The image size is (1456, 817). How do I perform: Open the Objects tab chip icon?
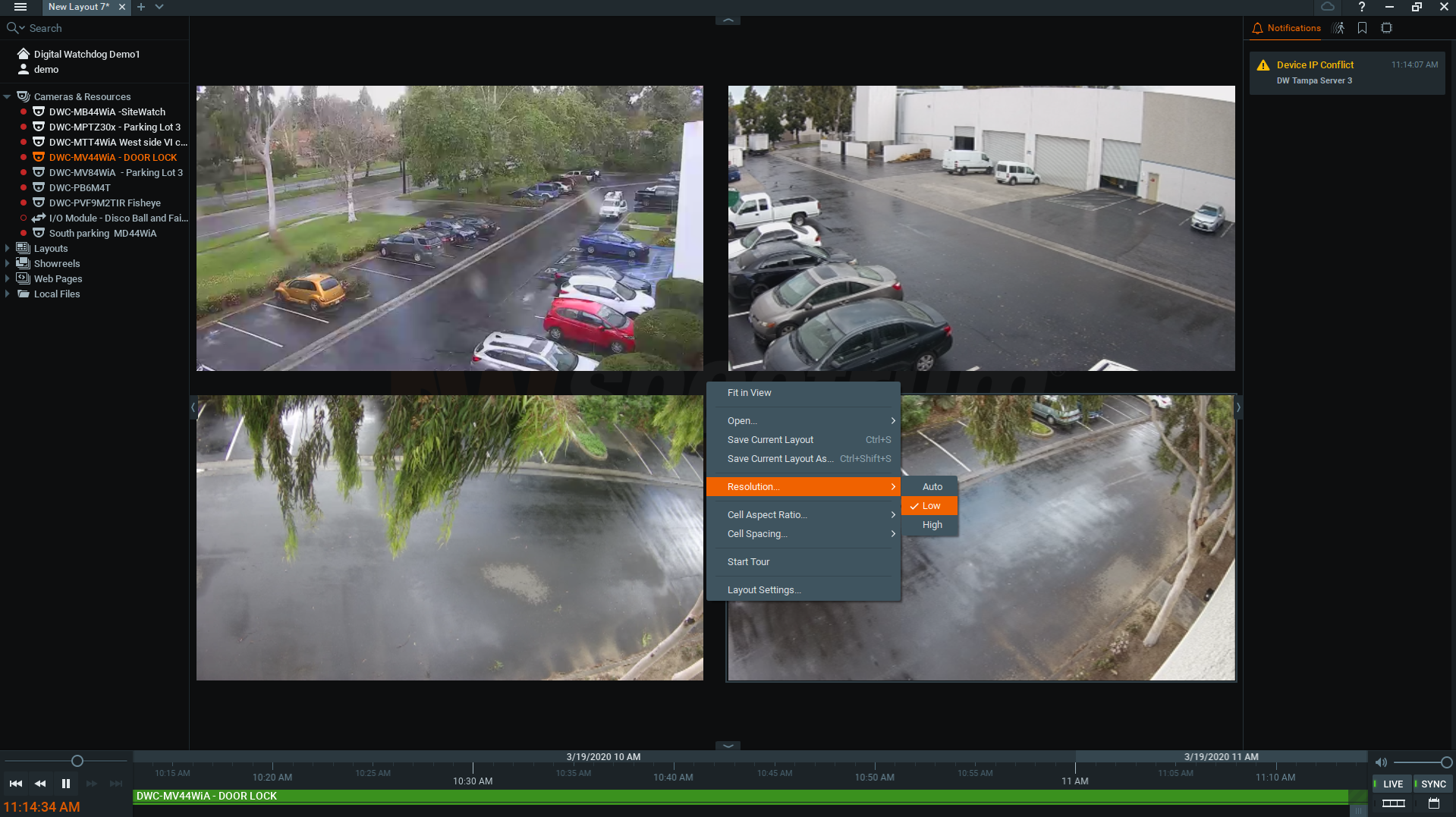click(x=1386, y=28)
